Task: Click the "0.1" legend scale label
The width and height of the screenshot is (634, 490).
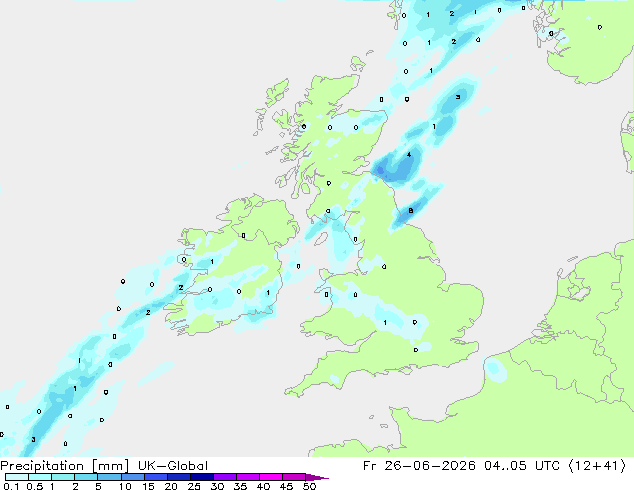Action: (x=11, y=486)
